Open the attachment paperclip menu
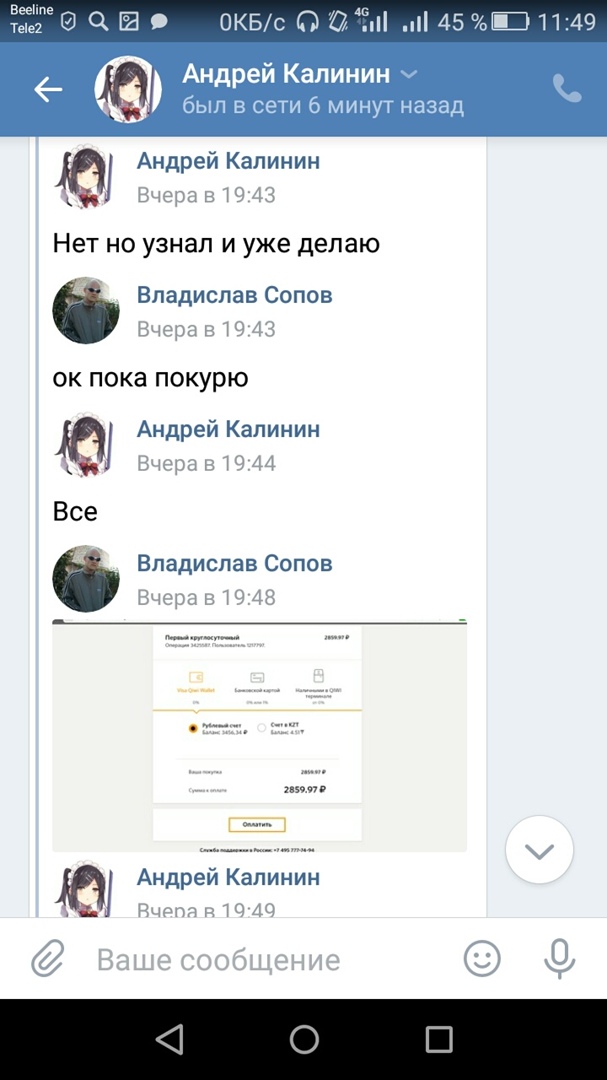The width and height of the screenshot is (607, 1080). tap(48, 958)
